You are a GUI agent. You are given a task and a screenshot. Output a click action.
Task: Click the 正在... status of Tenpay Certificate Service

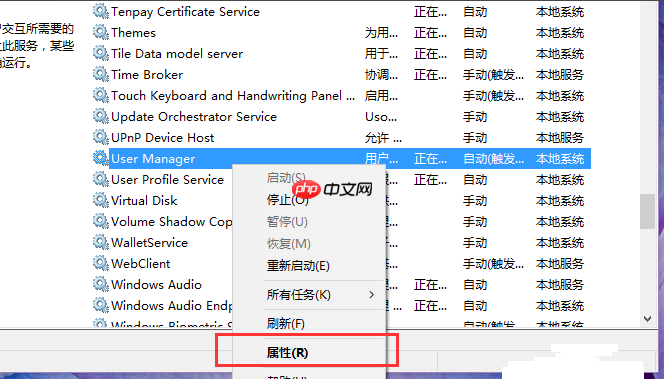pos(430,12)
